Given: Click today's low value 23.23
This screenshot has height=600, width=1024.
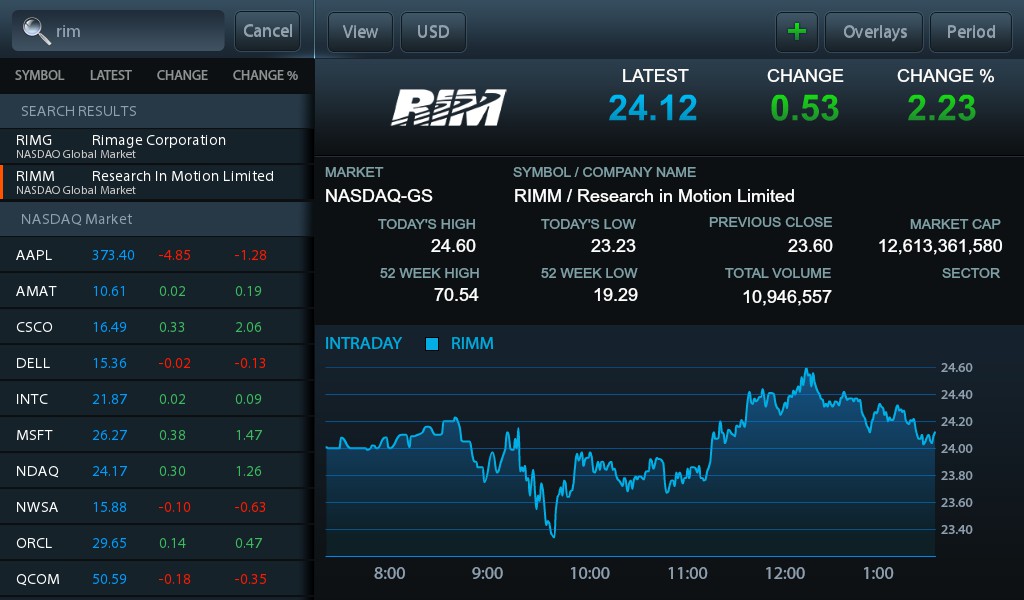Looking at the screenshot, I should [x=613, y=246].
